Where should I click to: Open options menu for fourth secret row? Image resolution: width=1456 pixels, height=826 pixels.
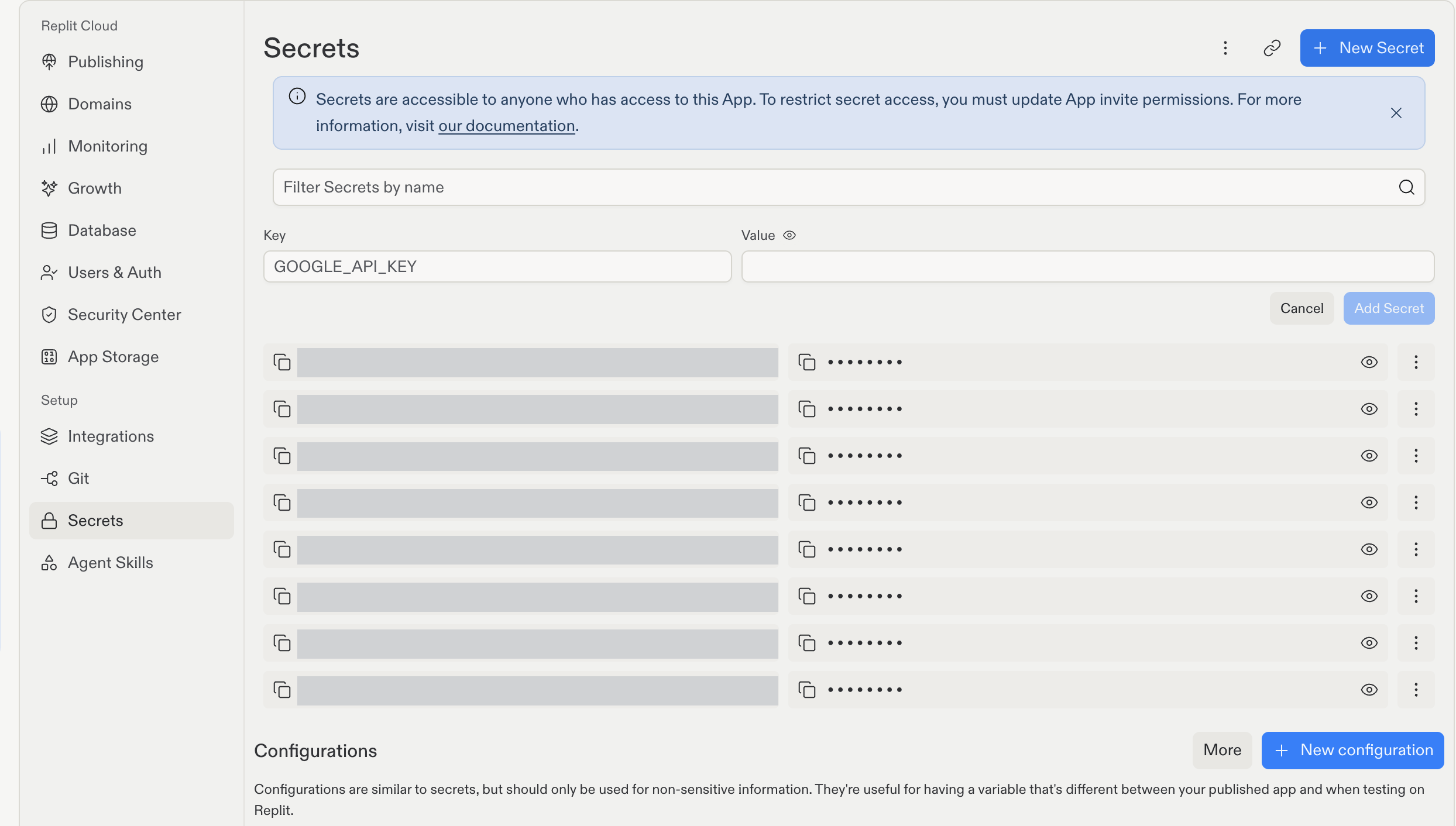[x=1416, y=503]
